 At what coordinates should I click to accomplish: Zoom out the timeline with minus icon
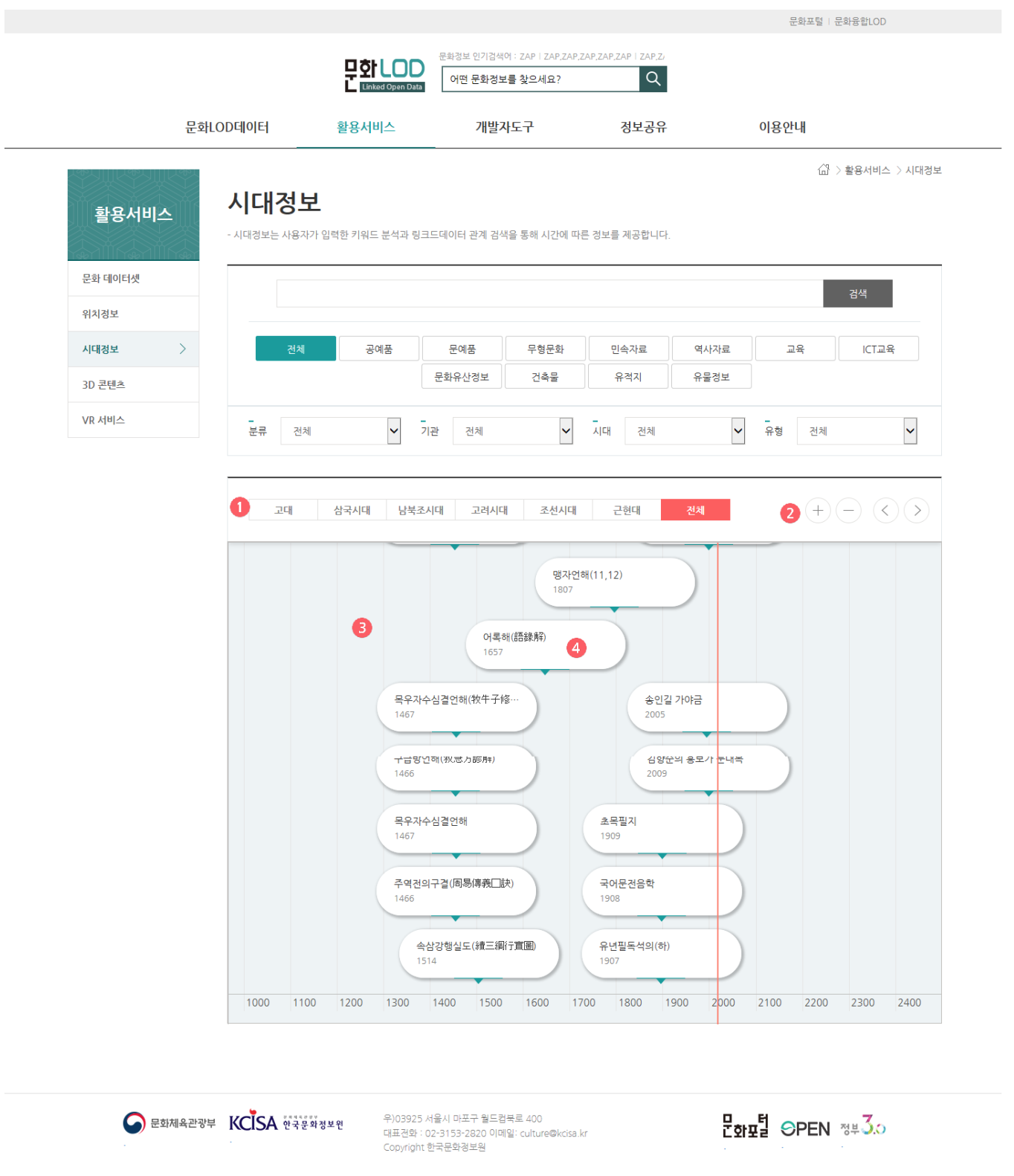click(x=848, y=511)
